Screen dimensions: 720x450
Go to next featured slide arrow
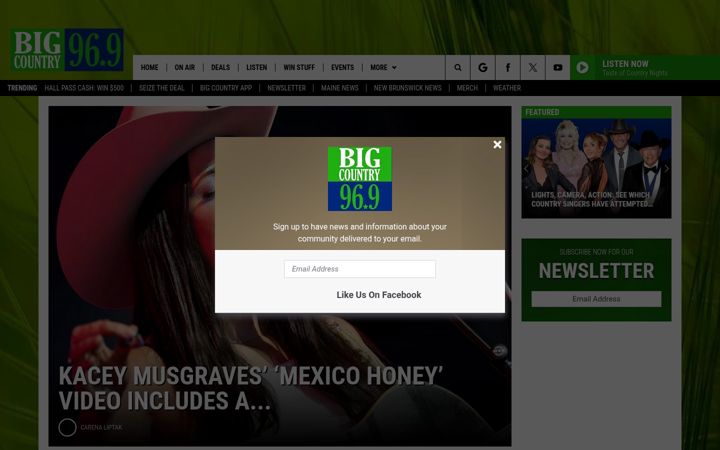coord(666,169)
